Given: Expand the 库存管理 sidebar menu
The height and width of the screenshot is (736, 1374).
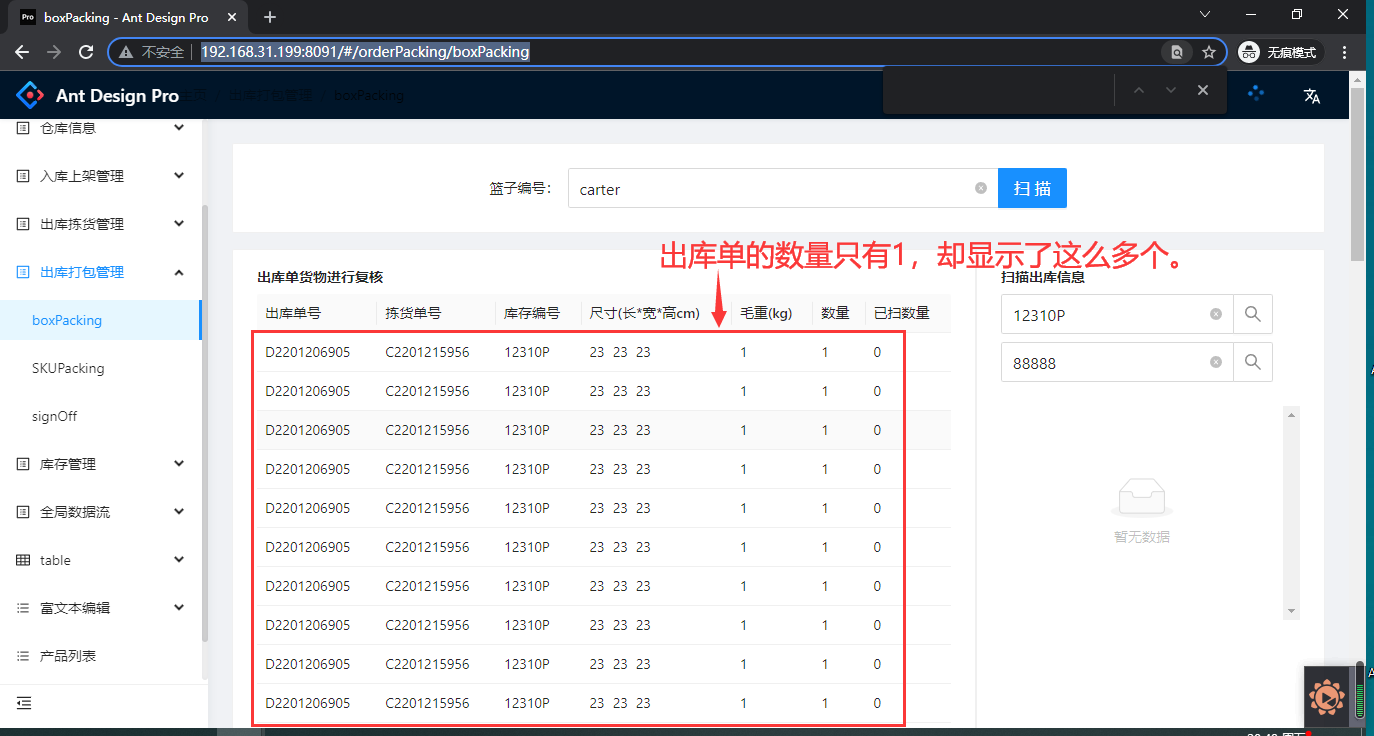Looking at the screenshot, I should point(100,464).
